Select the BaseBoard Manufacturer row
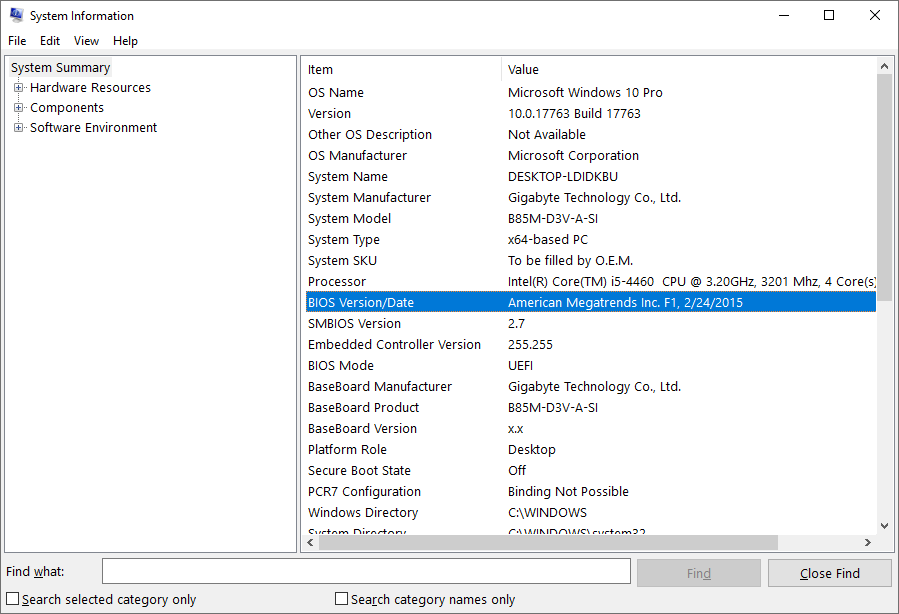 (591, 387)
